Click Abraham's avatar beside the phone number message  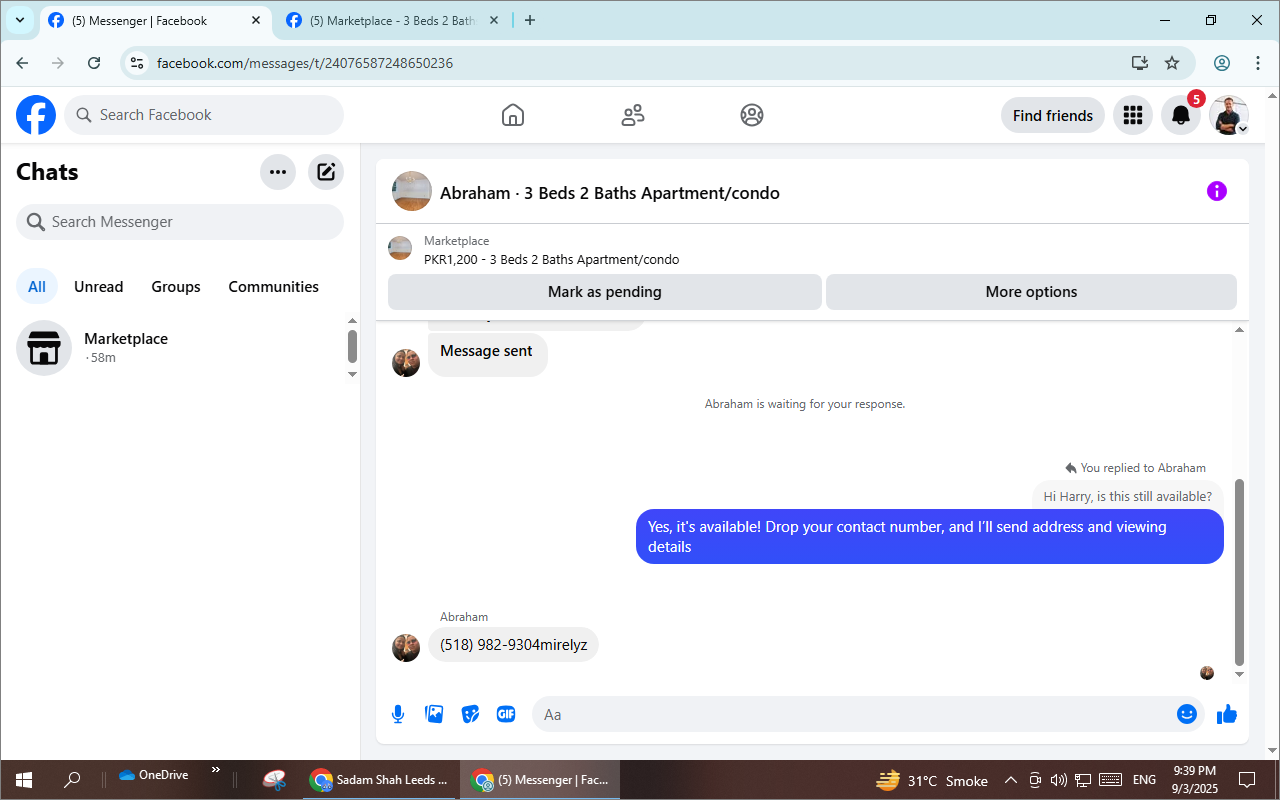coord(406,647)
